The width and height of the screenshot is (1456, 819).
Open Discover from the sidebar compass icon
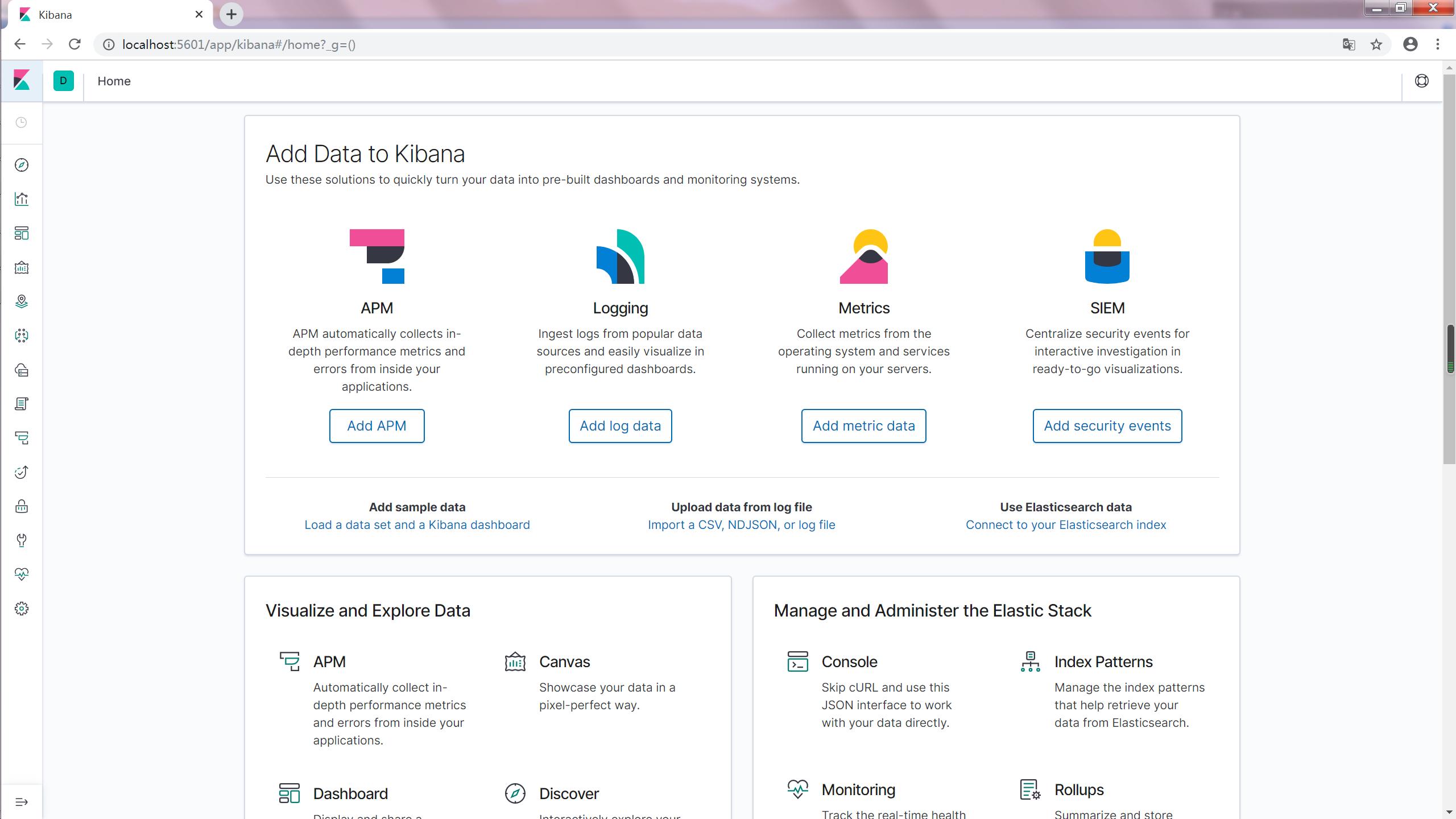[x=22, y=165]
